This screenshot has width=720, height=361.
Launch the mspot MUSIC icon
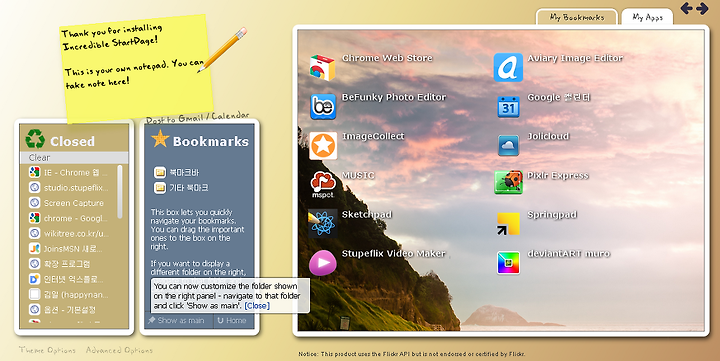click(x=323, y=185)
